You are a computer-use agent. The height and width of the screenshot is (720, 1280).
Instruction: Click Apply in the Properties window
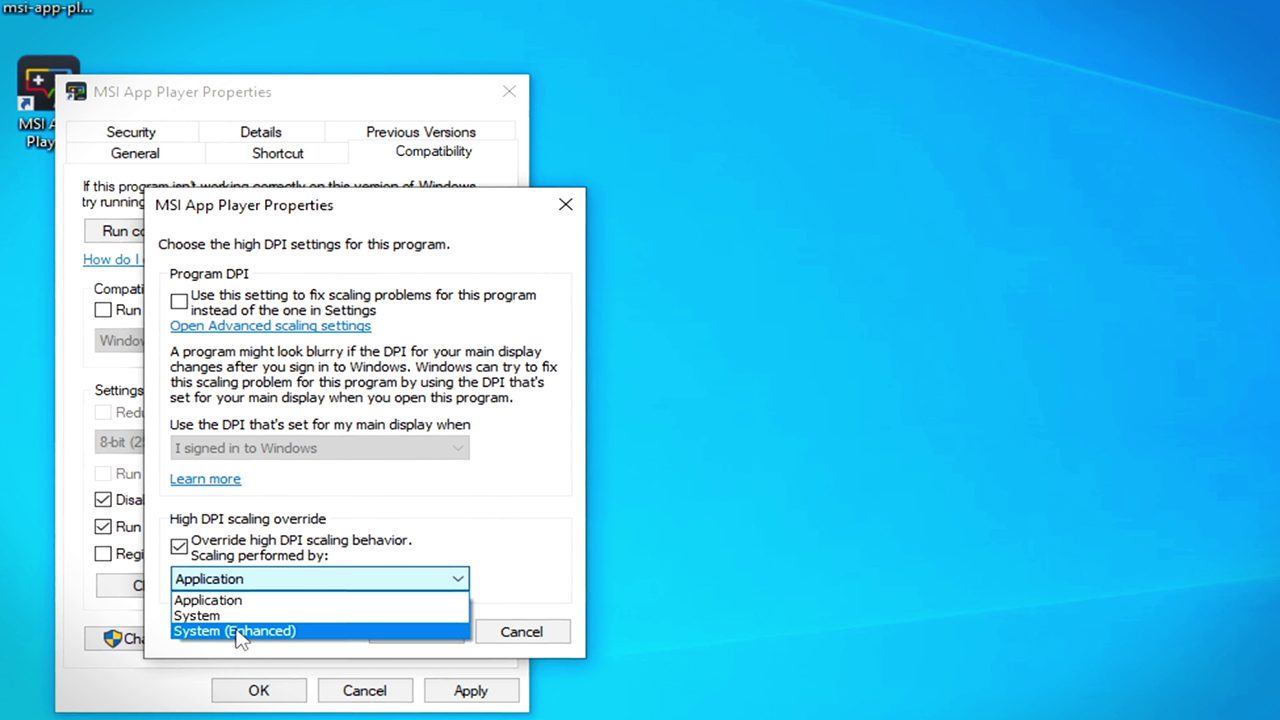pos(471,690)
